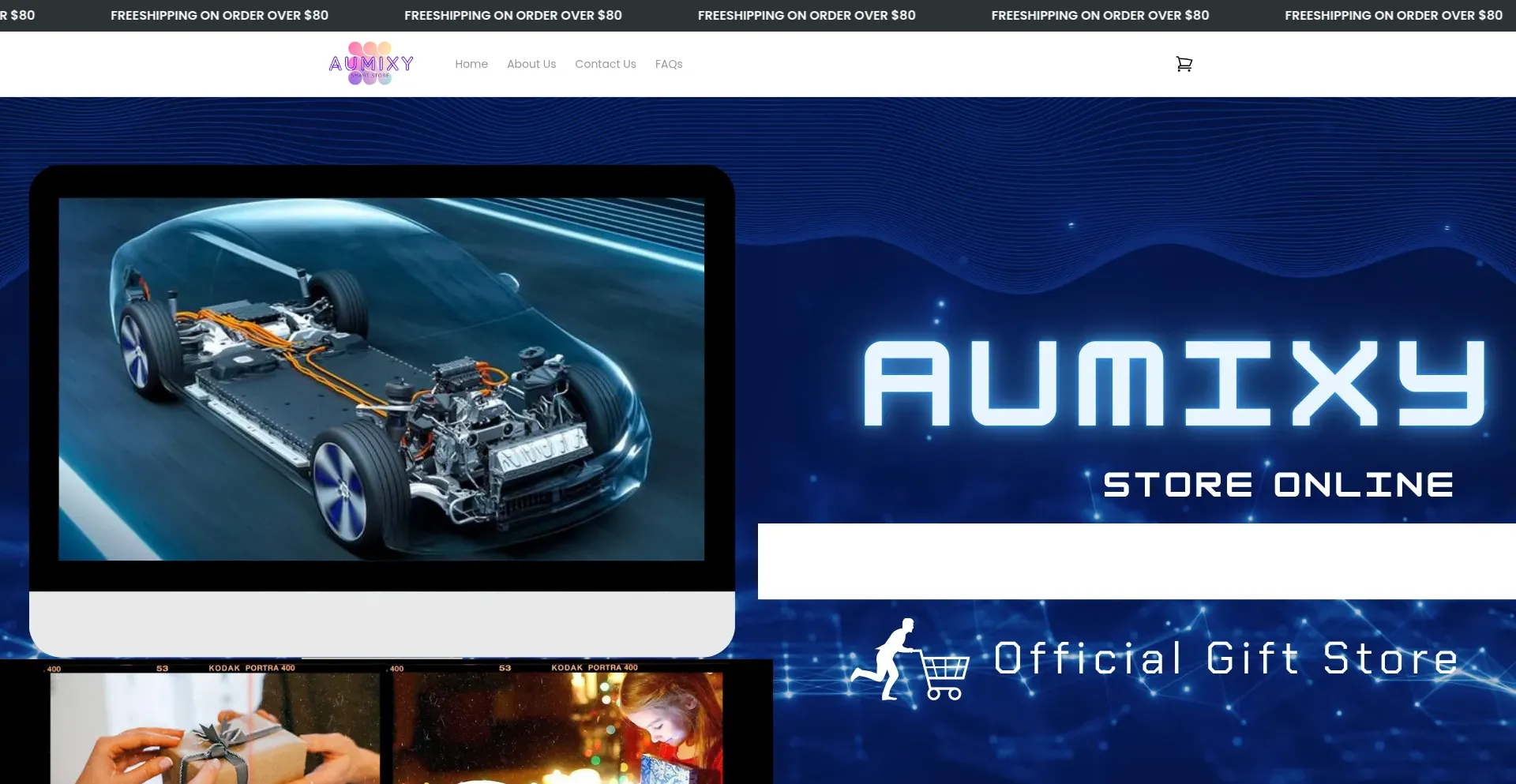Open the shopping cart icon in header
This screenshot has height=784, width=1516.
(x=1184, y=64)
